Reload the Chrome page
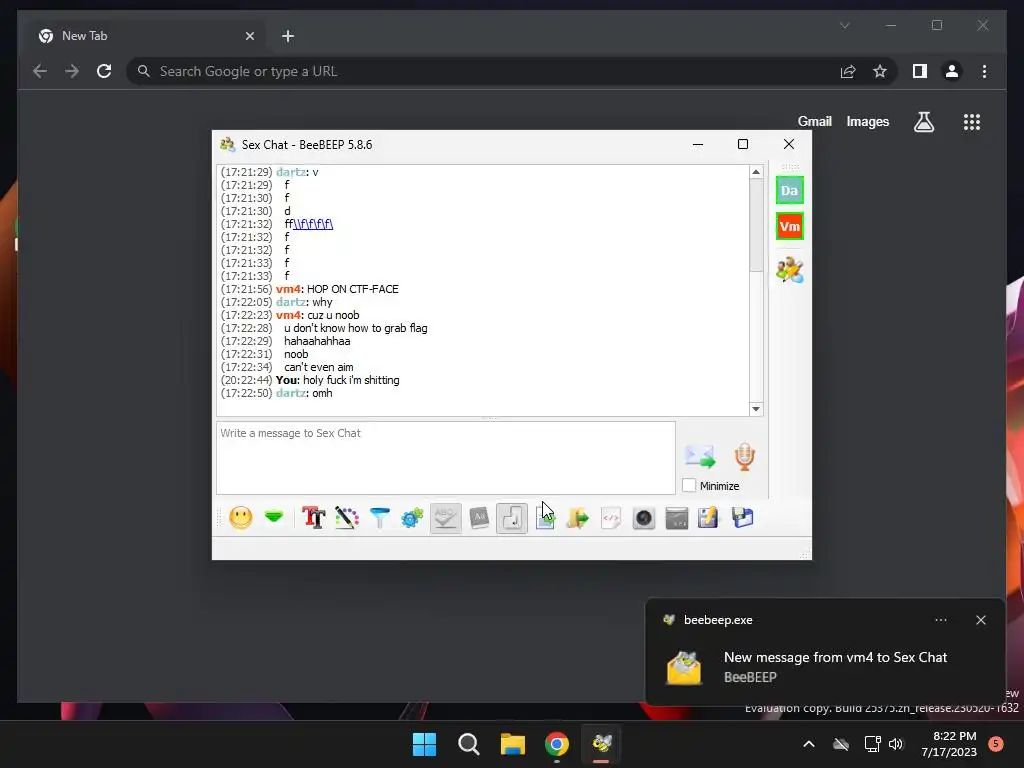Screen dimensions: 1024x768 point(104,71)
